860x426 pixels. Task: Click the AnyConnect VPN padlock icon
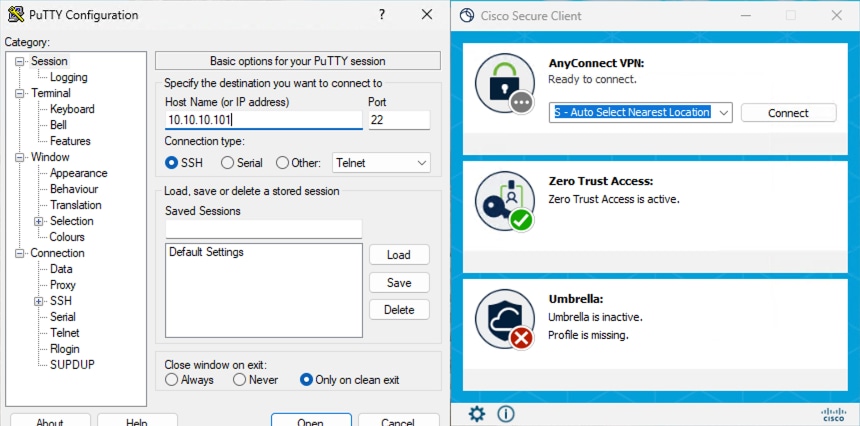505,83
